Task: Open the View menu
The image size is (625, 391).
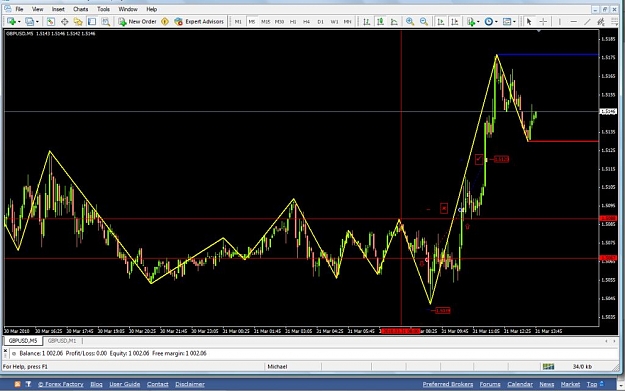Action: click(37, 9)
